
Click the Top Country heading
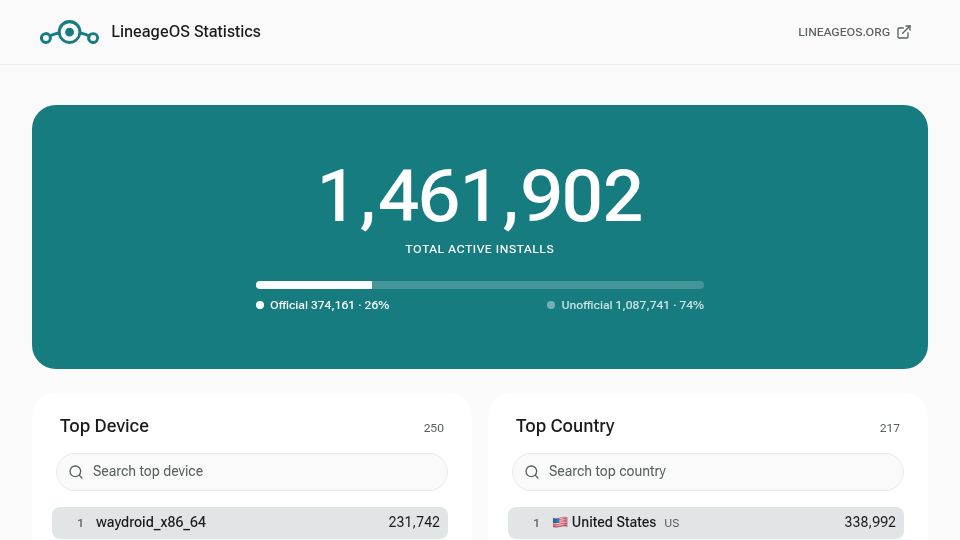point(564,426)
